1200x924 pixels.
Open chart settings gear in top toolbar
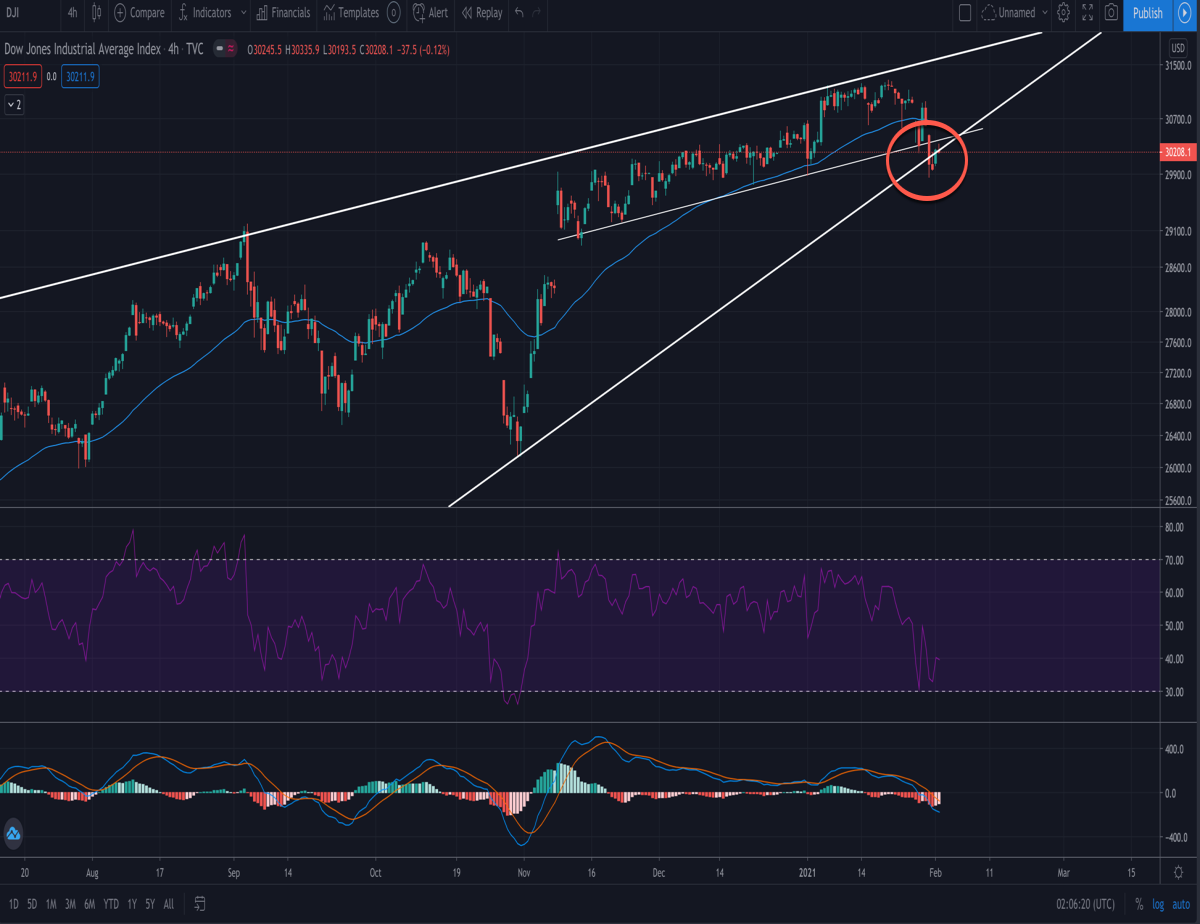(1063, 13)
